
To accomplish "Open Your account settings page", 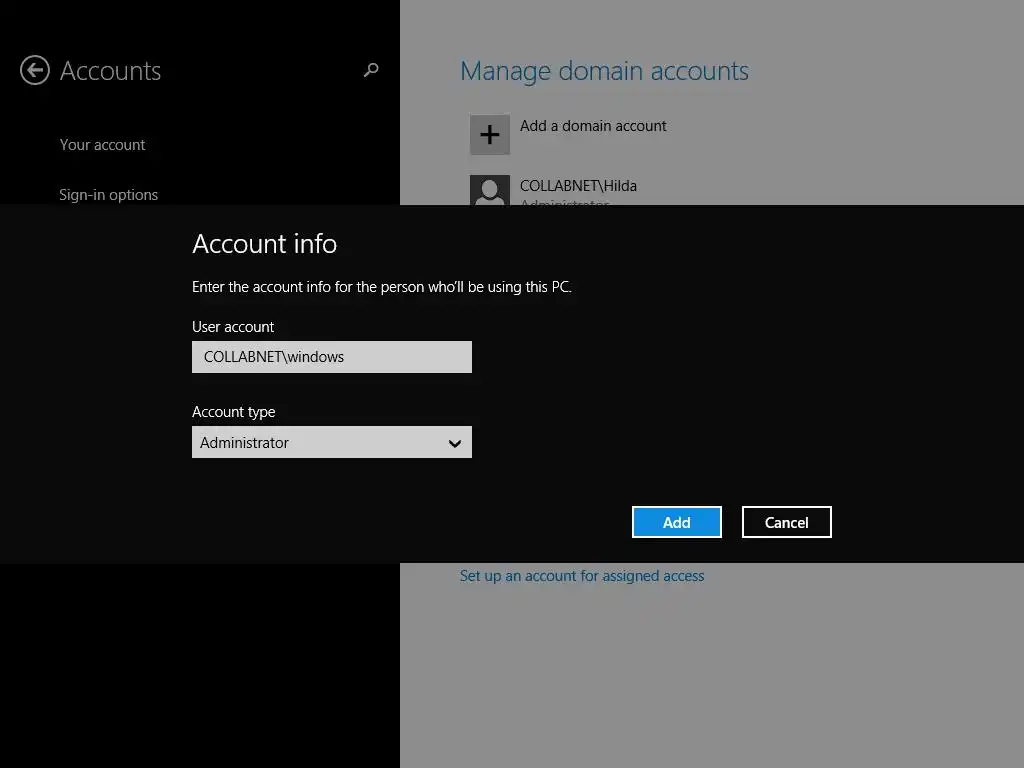I will (103, 145).
